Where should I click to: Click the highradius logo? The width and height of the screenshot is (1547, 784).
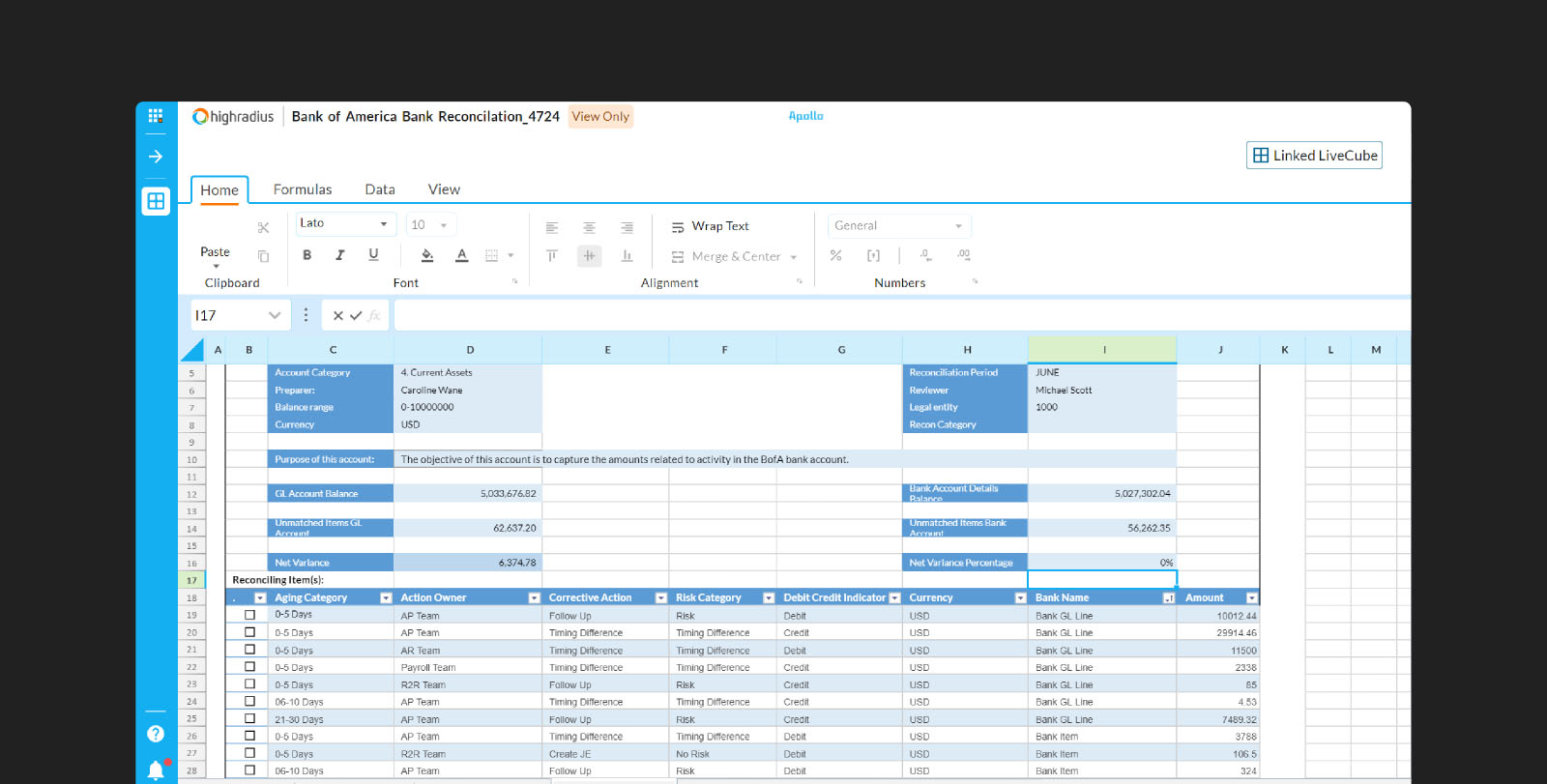[x=234, y=117]
